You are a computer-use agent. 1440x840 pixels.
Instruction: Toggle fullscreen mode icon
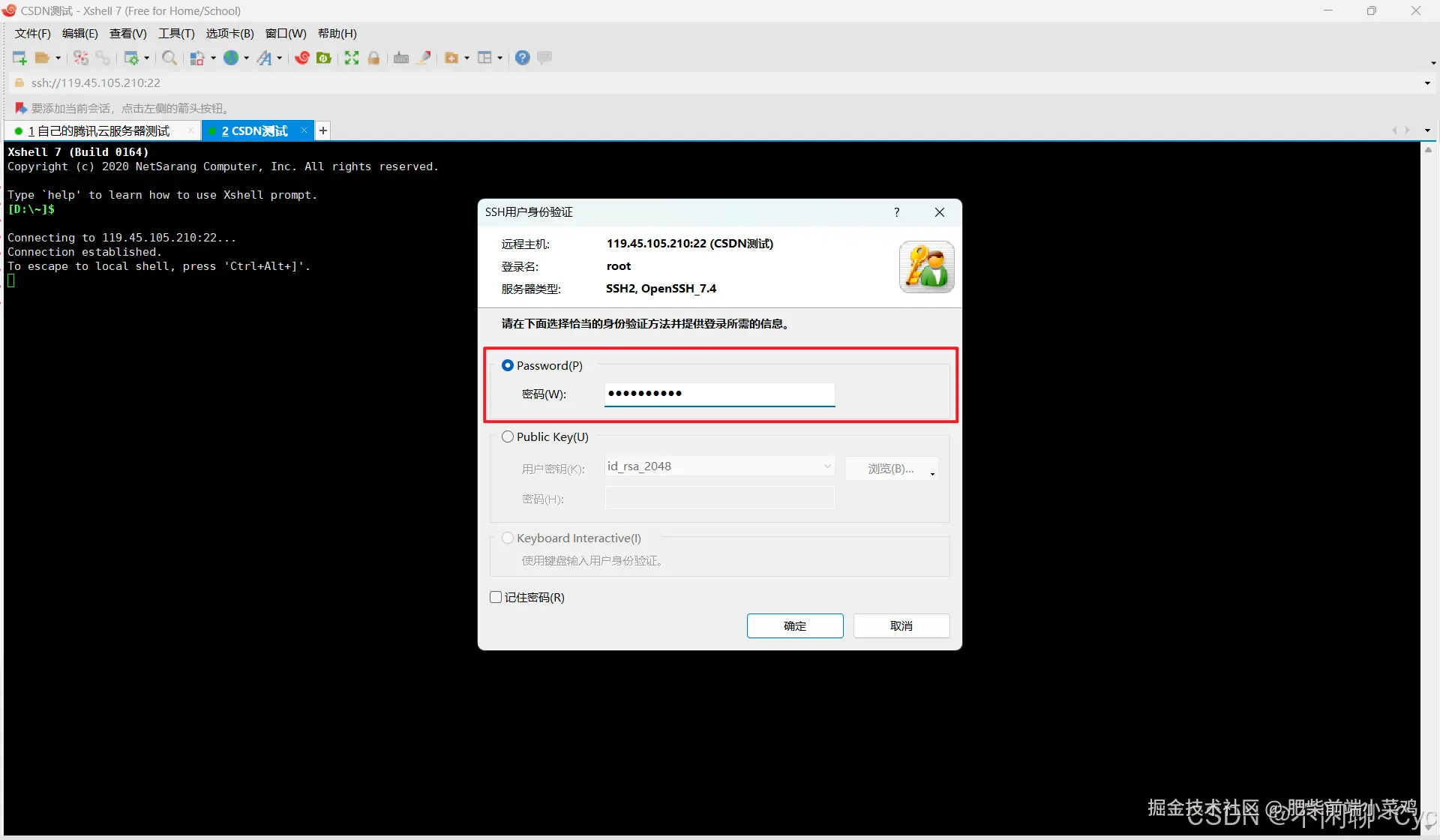(x=352, y=58)
